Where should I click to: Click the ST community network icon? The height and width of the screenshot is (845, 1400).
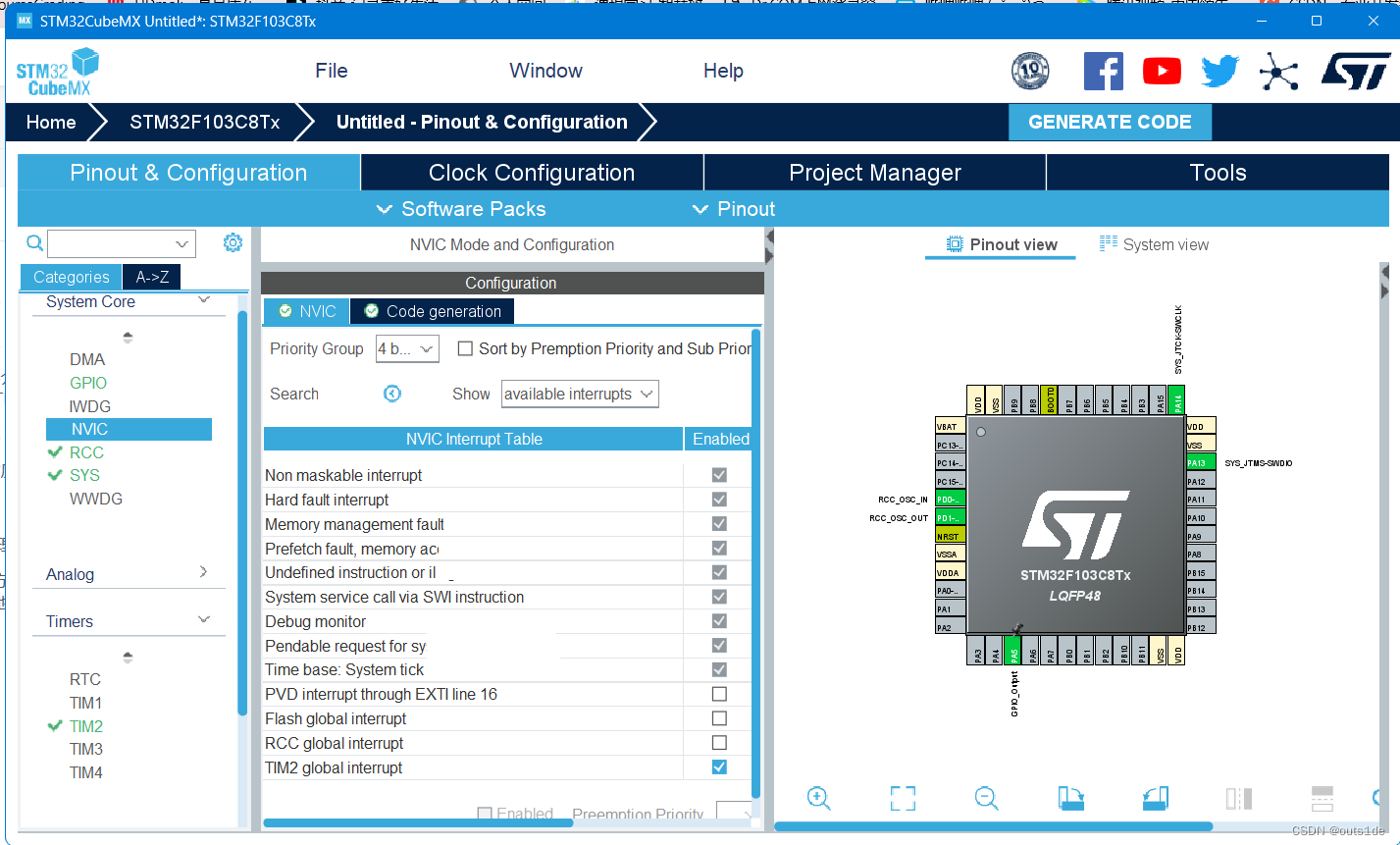coord(1278,71)
